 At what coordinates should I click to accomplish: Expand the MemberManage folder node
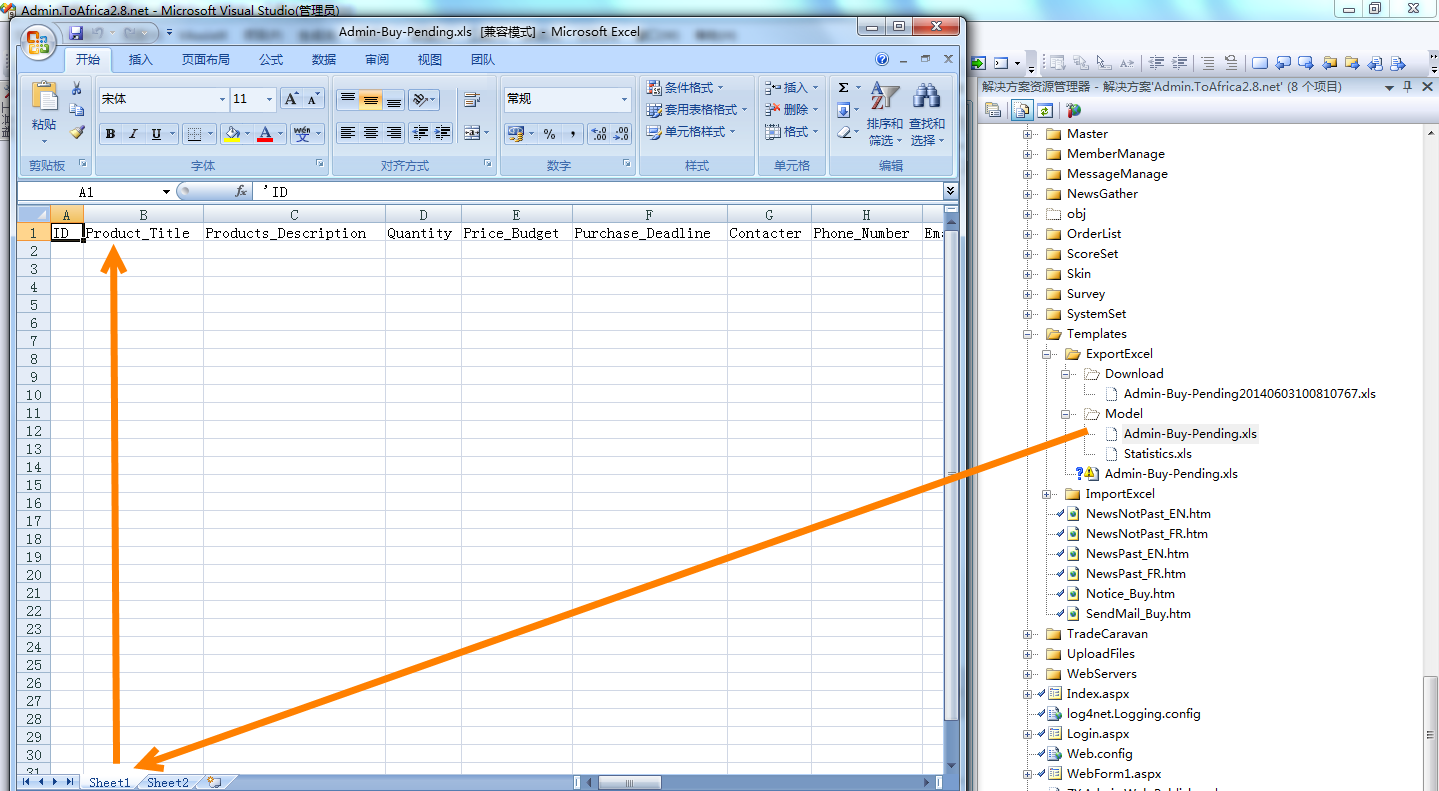(x=1028, y=154)
